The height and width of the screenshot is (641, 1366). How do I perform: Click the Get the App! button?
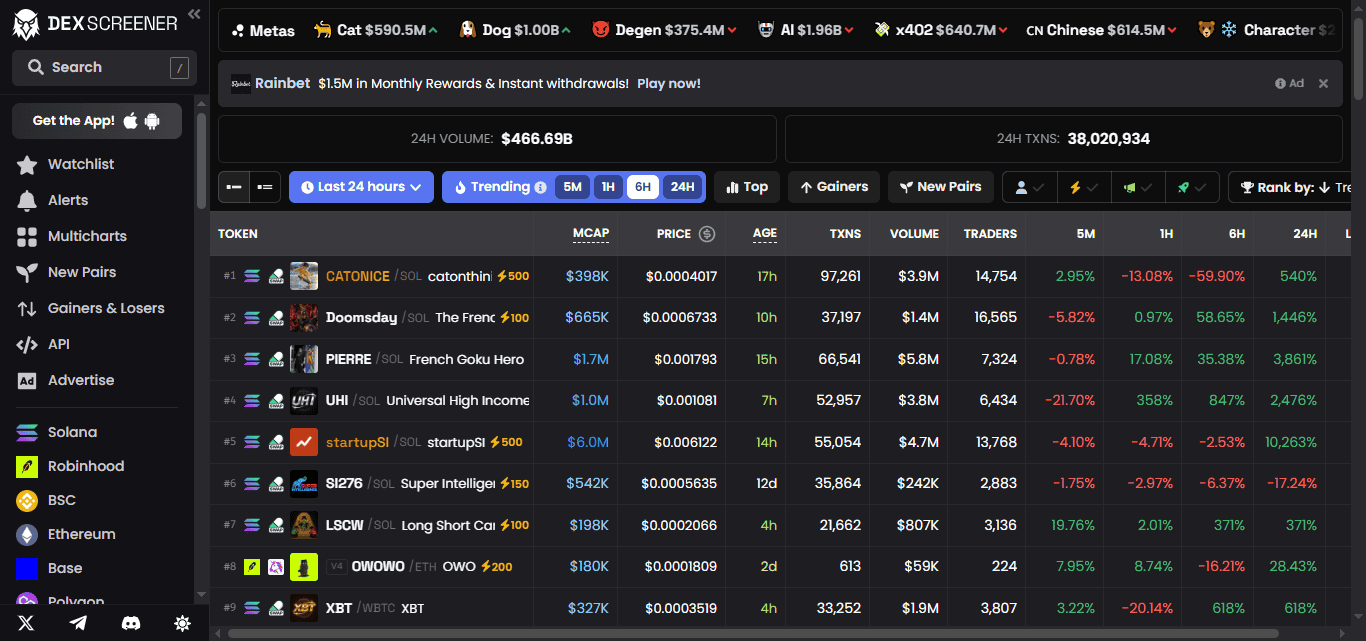97,121
